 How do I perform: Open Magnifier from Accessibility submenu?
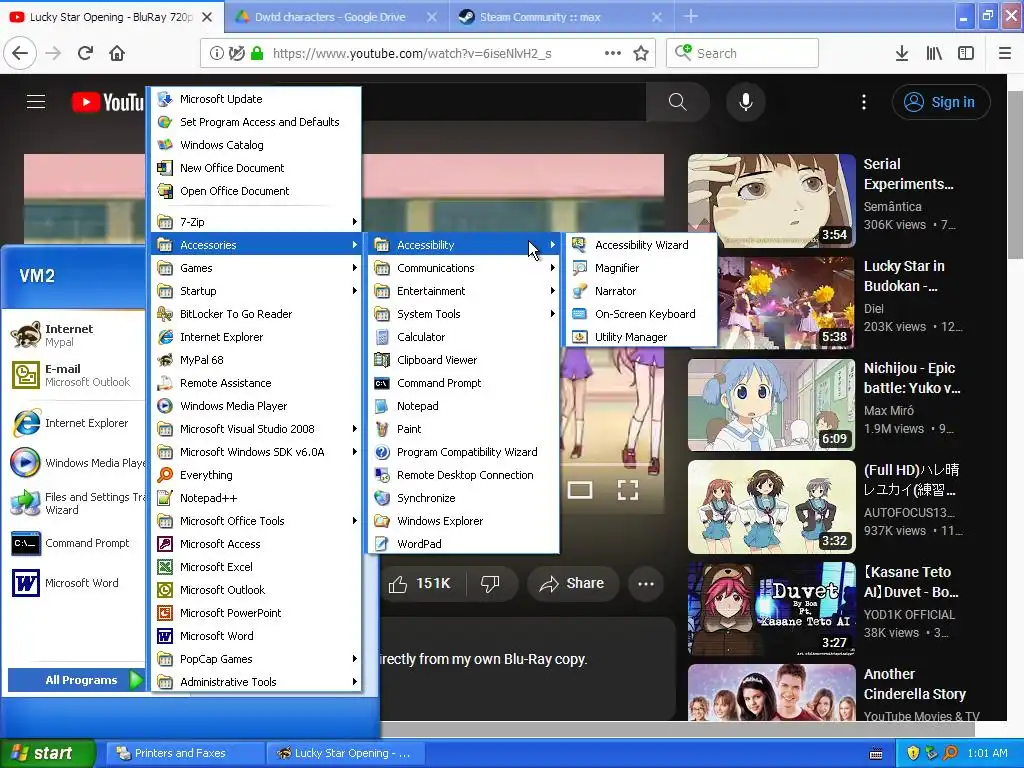641,268
